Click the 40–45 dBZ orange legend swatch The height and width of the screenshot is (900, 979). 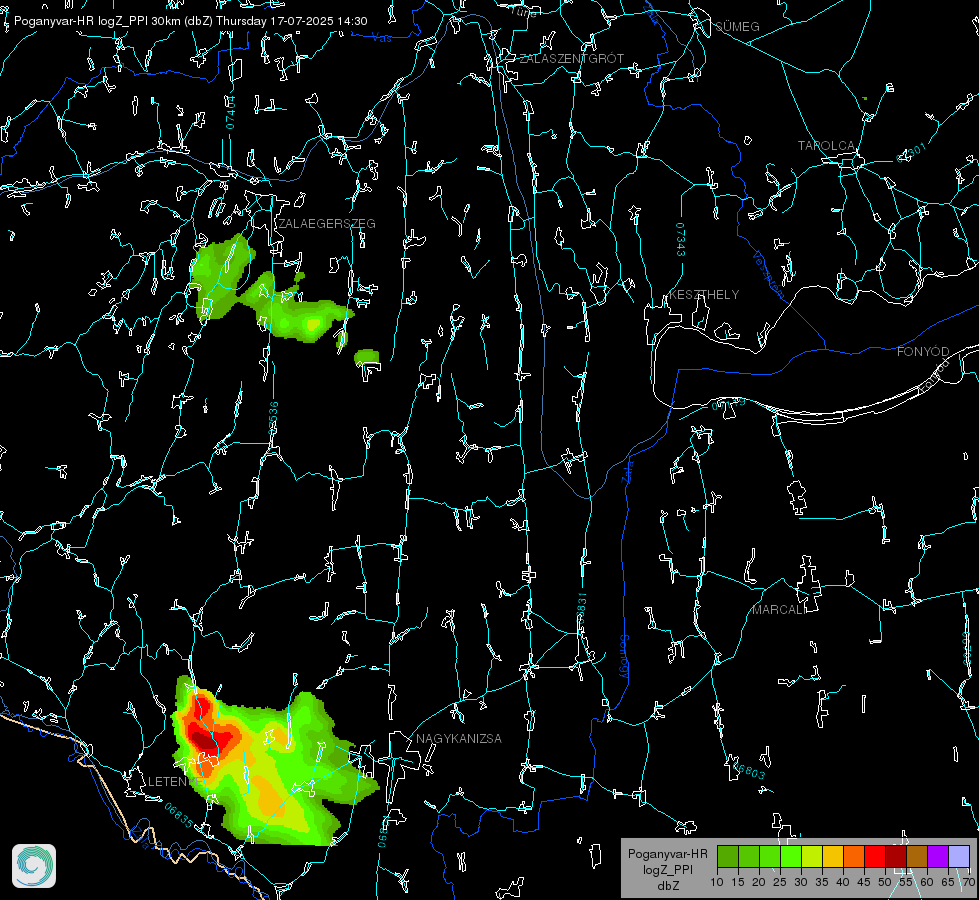click(x=854, y=856)
